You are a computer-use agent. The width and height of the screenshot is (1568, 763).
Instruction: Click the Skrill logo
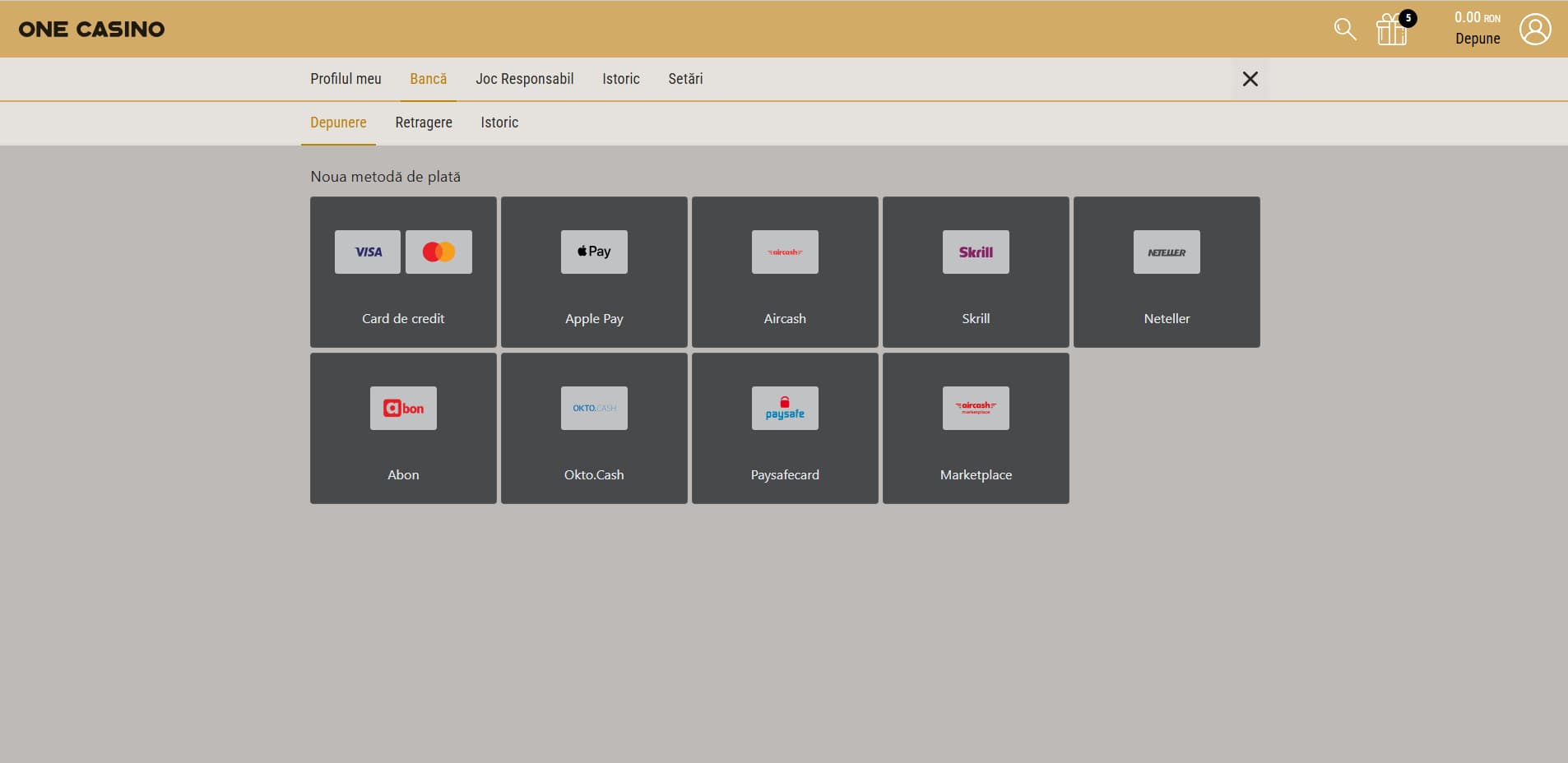point(976,252)
